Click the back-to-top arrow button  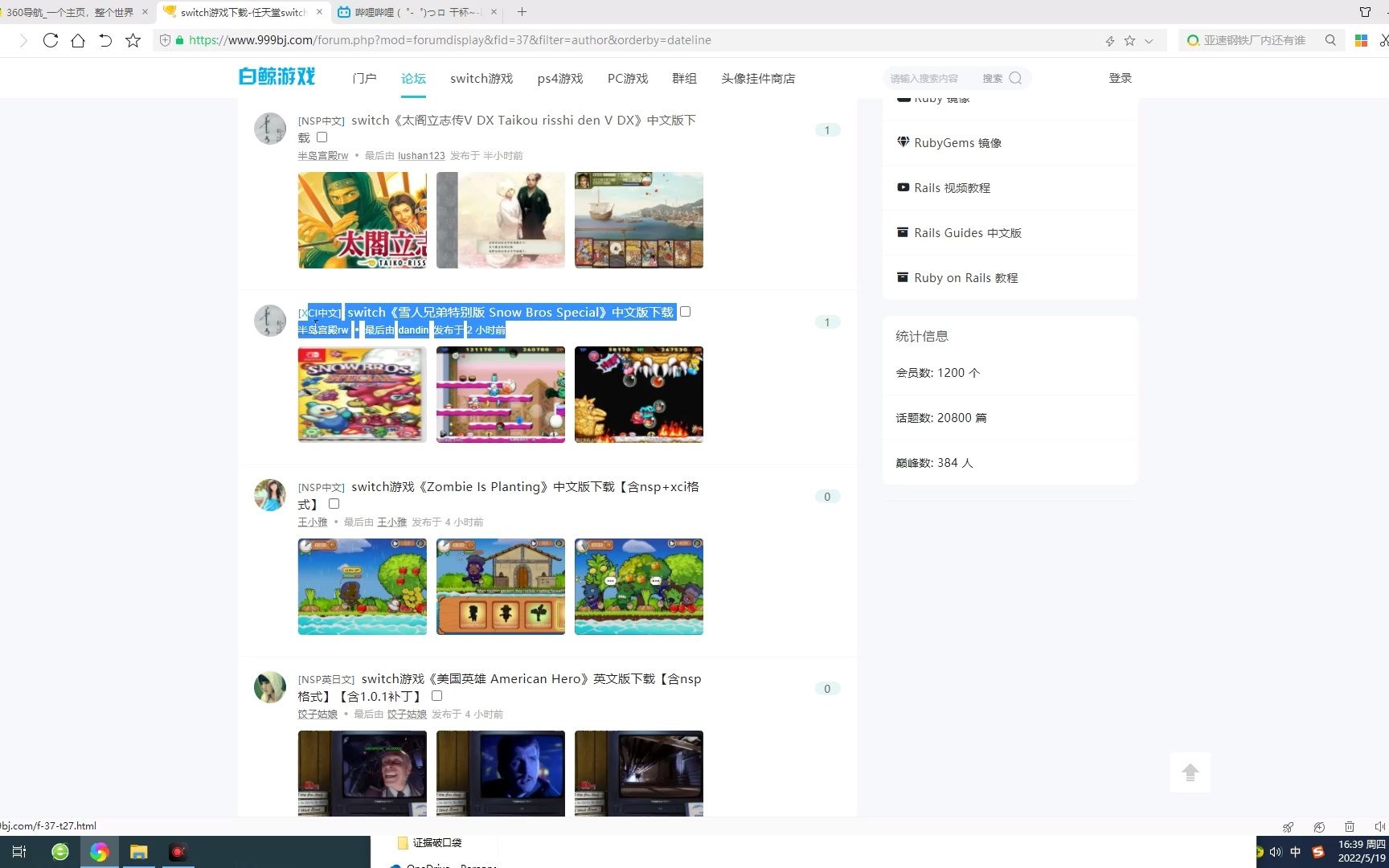[1190, 772]
